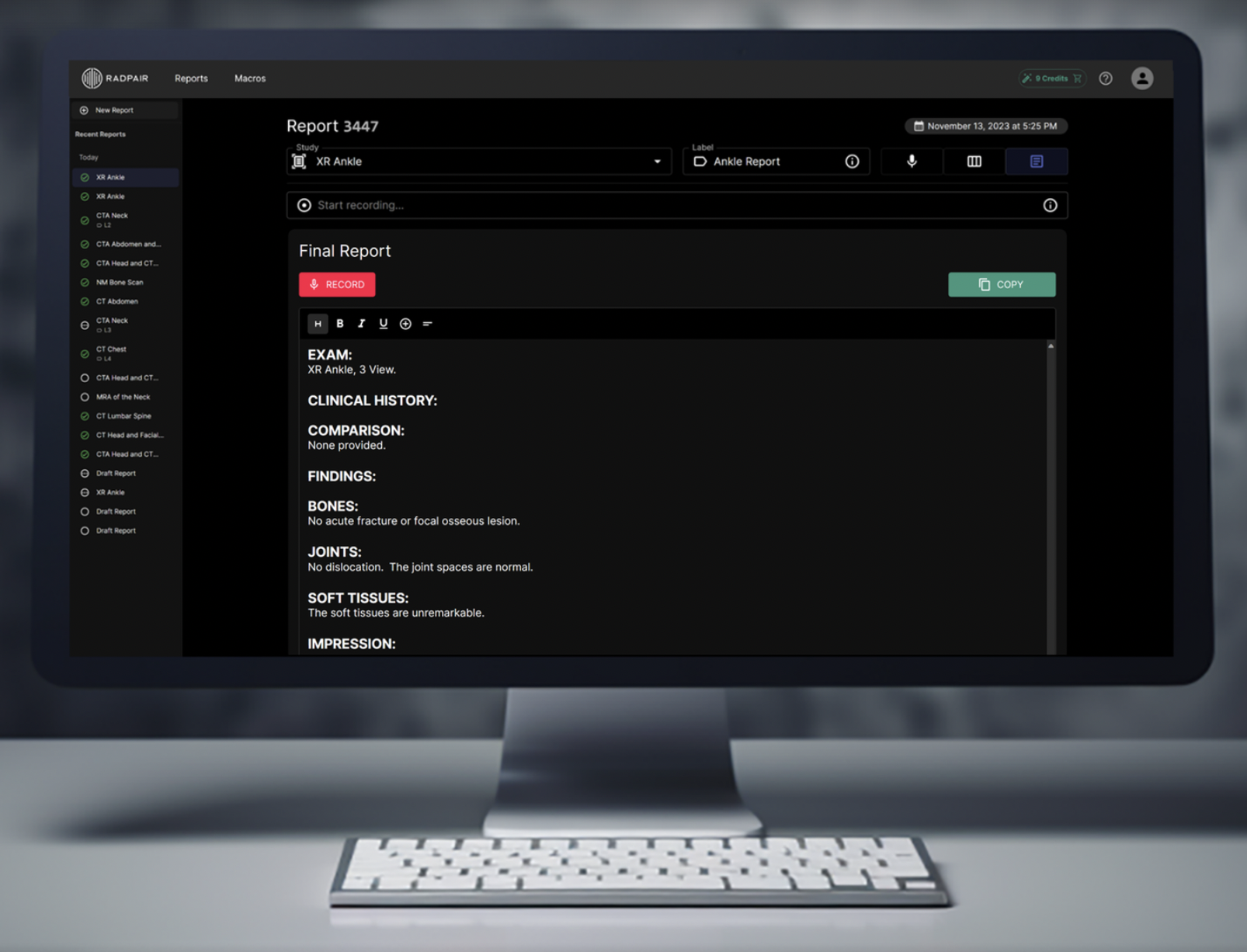The image size is (1247, 952).
Task: Select the document view icon
Action: (1036, 162)
